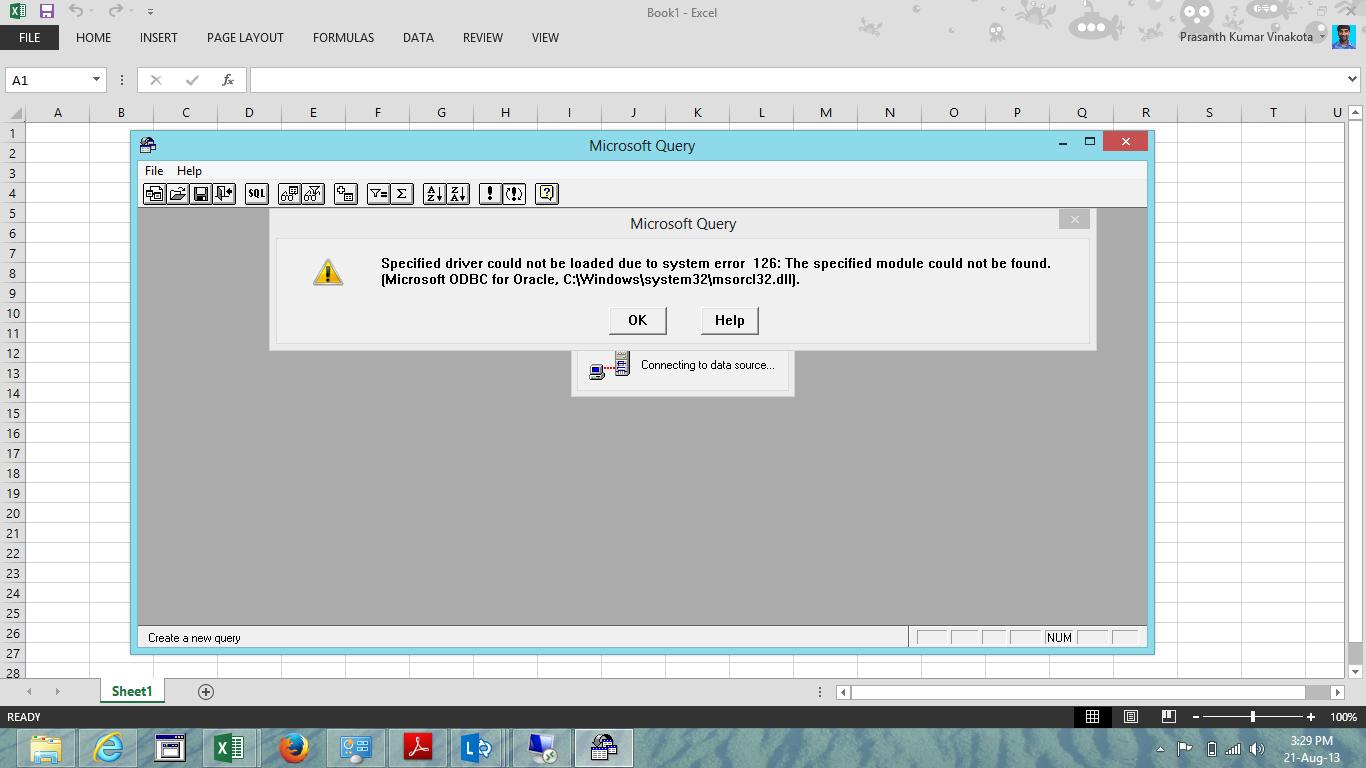Add a new sheet with plus button
1366x768 pixels.
[x=206, y=691]
